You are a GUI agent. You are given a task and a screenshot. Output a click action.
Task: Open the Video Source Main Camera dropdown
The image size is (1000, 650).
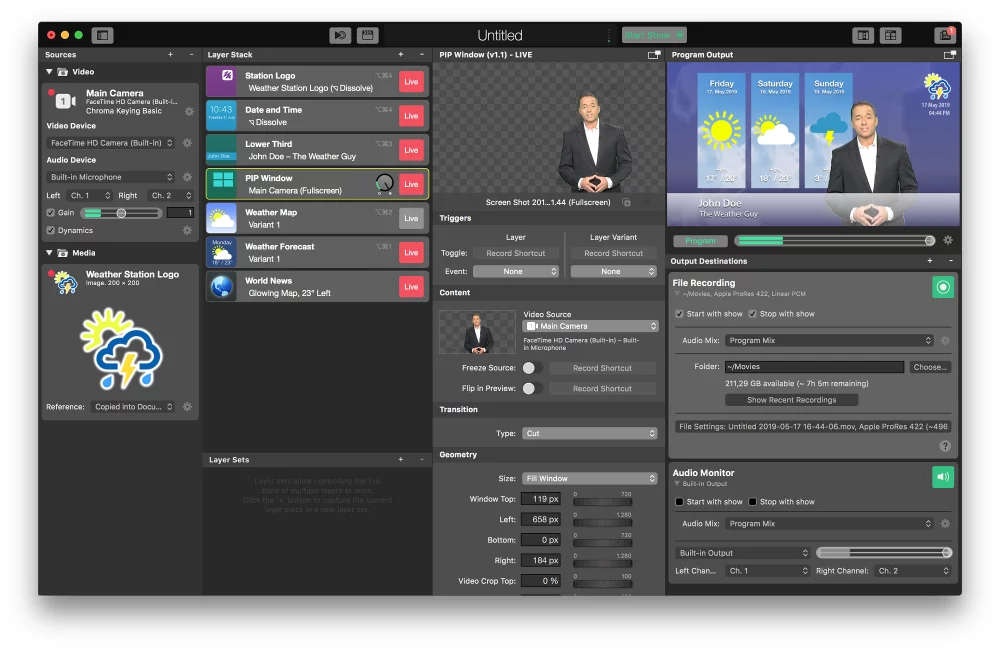click(x=590, y=326)
